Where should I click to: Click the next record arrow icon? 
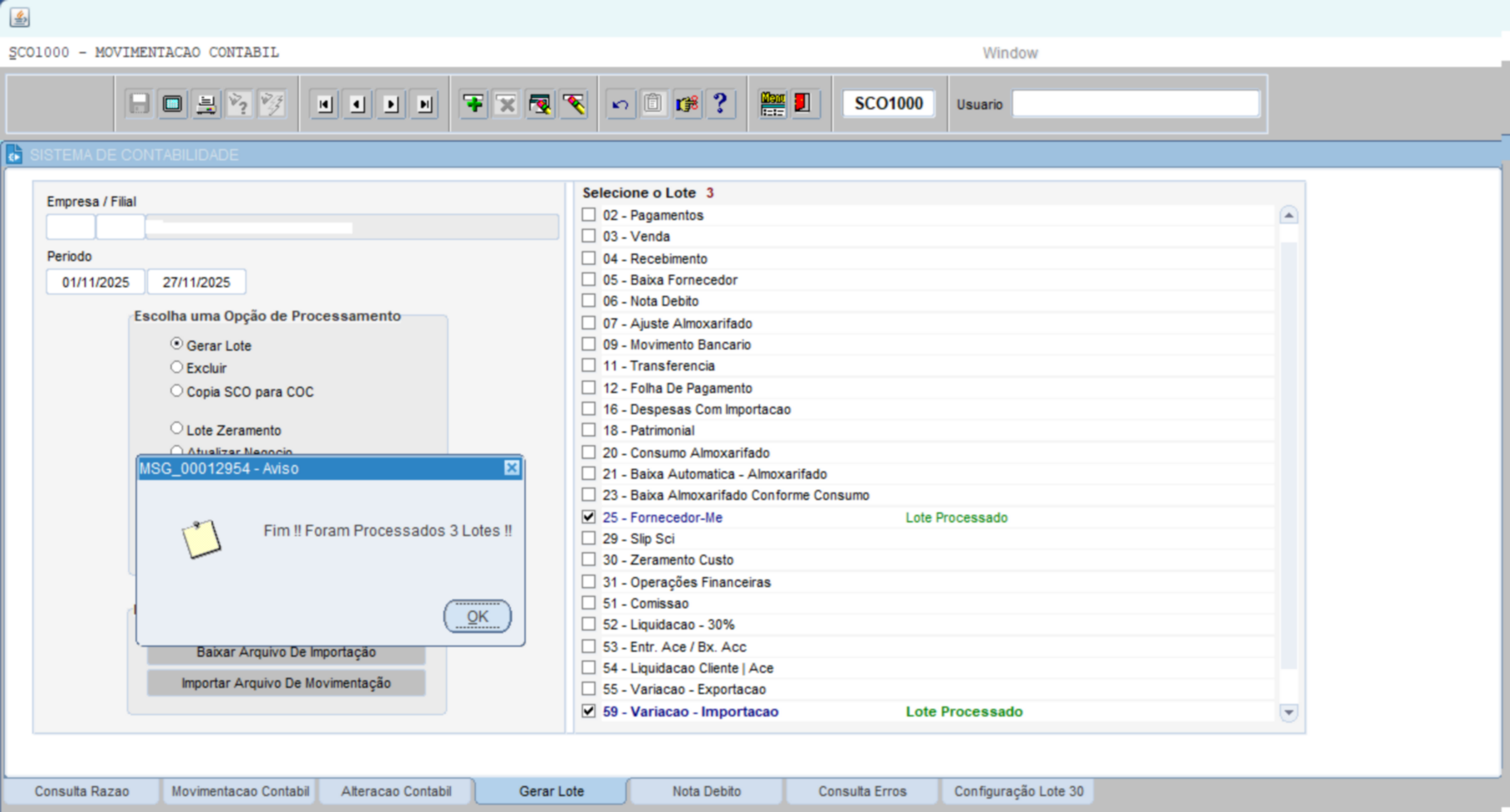tap(391, 104)
